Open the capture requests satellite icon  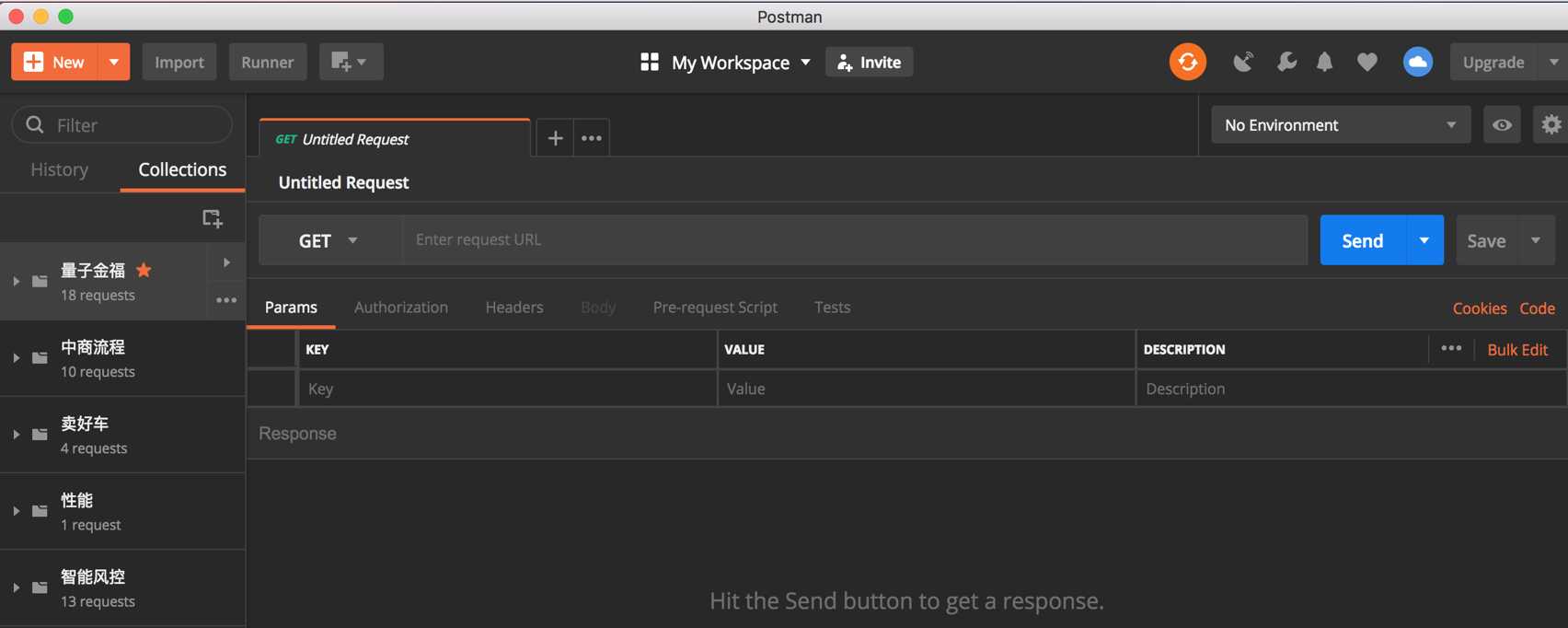1243,62
